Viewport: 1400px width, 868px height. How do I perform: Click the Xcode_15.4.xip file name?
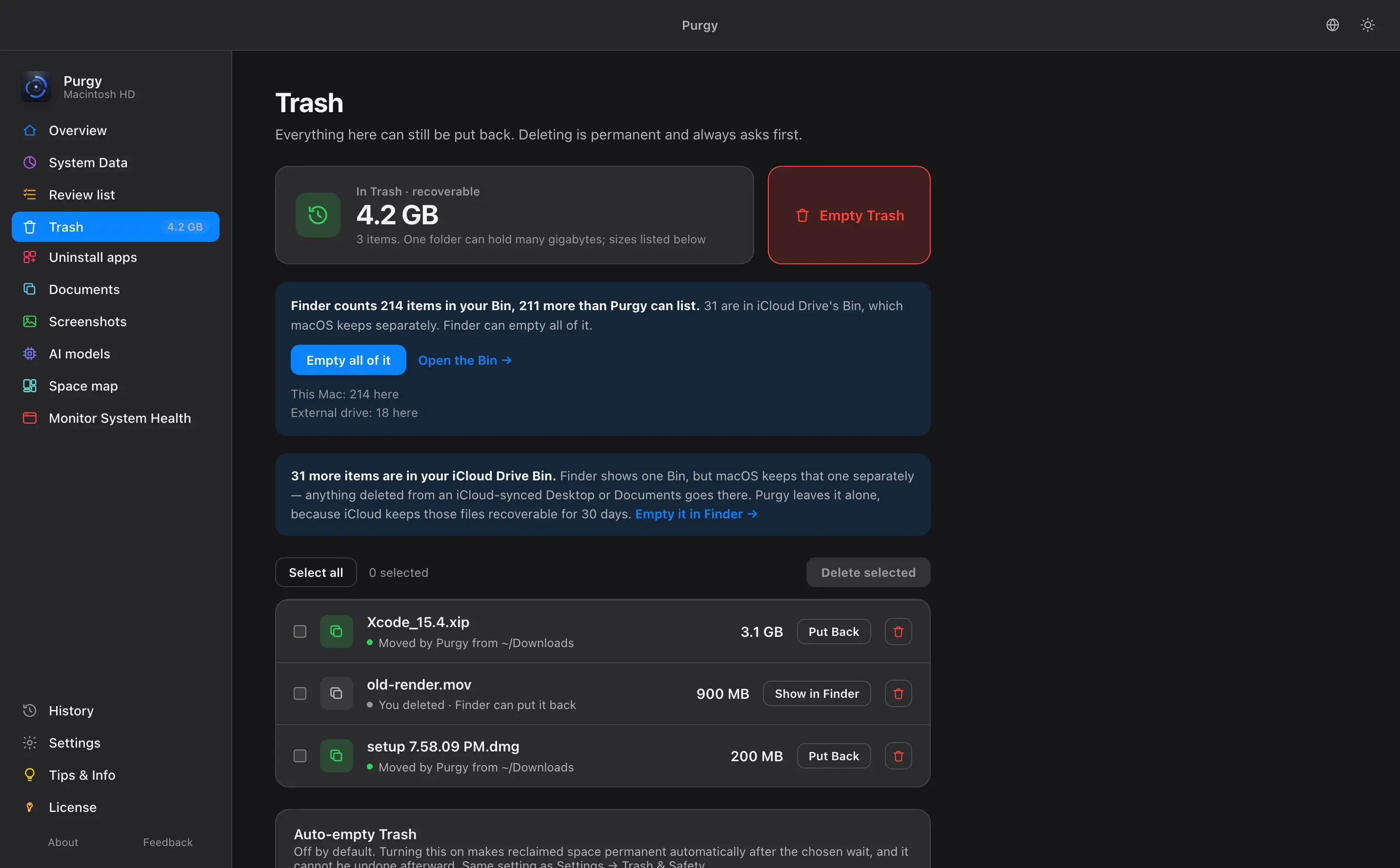(x=418, y=622)
